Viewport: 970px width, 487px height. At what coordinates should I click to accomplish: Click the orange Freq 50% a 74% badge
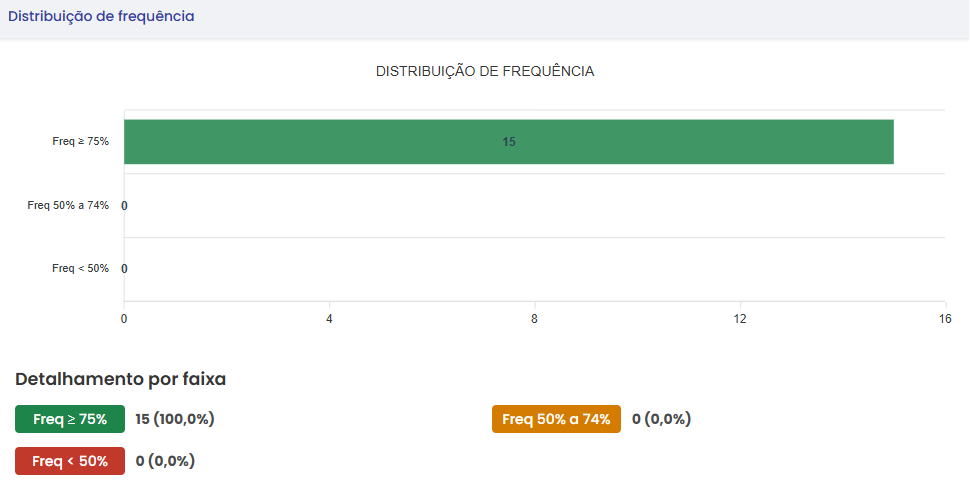click(x=556, y=419)
